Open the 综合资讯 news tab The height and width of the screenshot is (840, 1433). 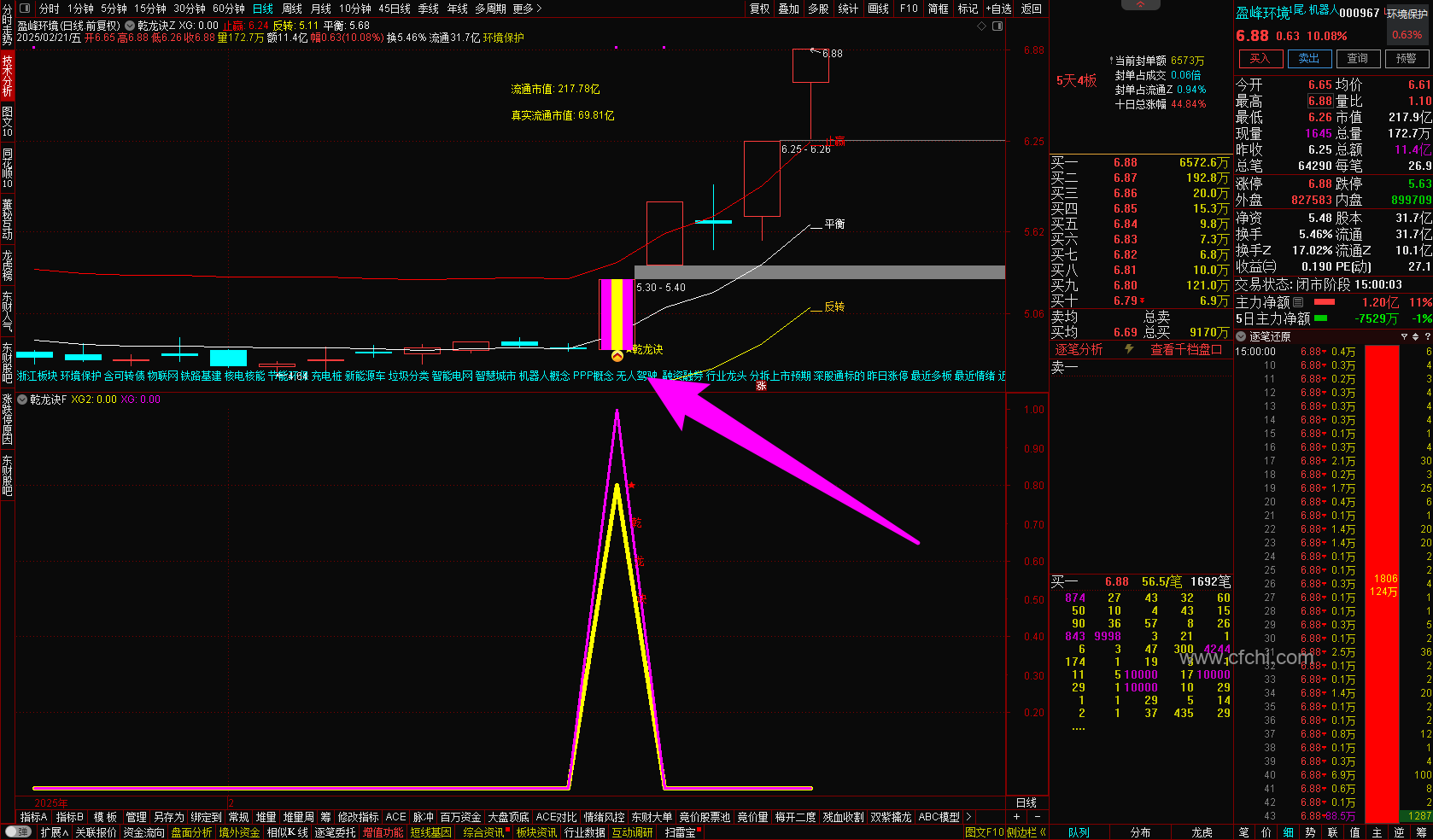[x=484, y=832]
